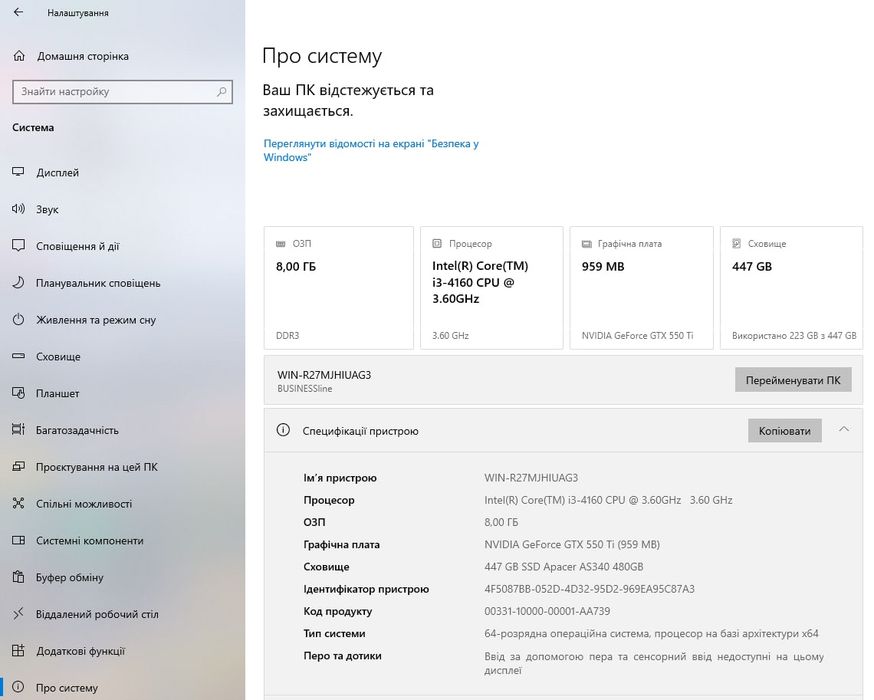874x700 pixels.
Task: Open Віддалений робочий стіл settings
Action: click(123, 614)
